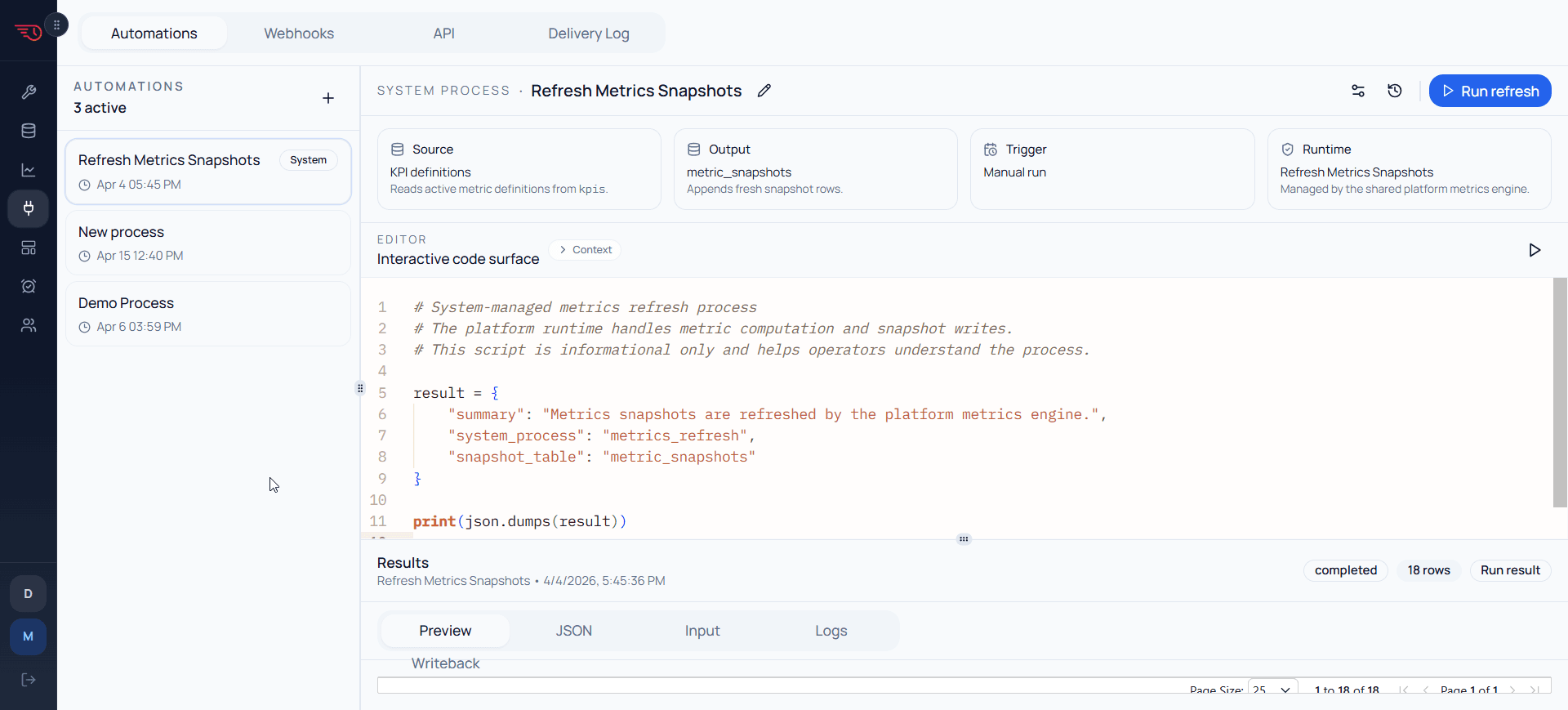The image size is (1568, 710).
Task: Click the Writeback label
Action: click(x=445, y=663)
